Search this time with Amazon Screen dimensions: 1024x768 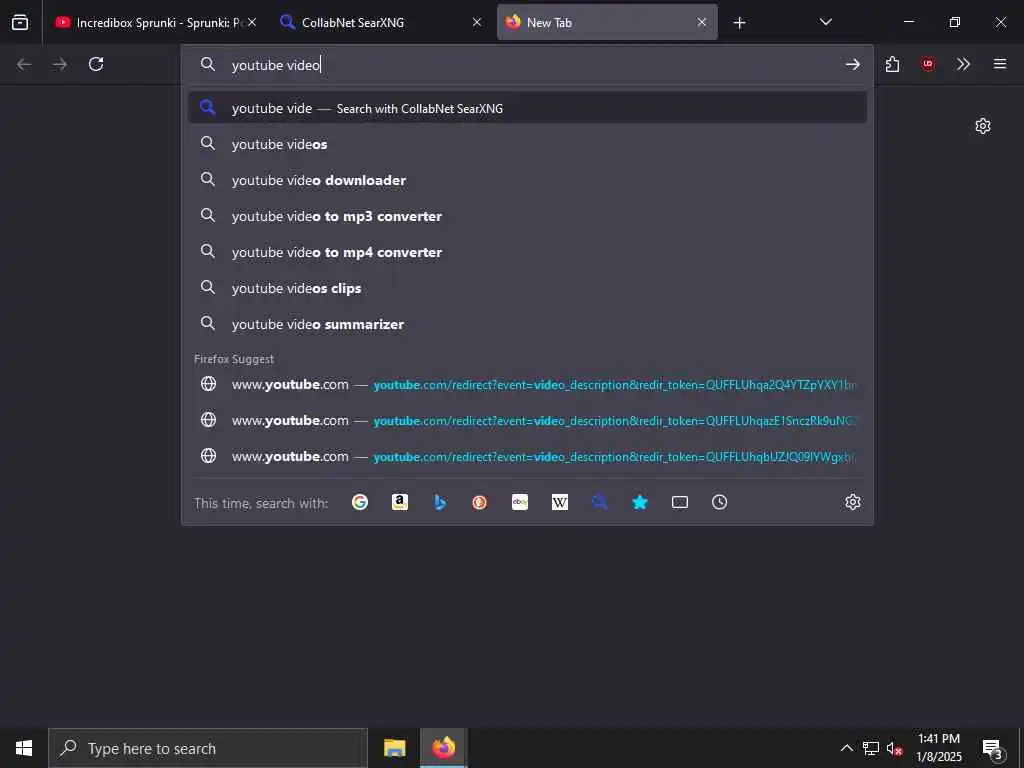400,502
